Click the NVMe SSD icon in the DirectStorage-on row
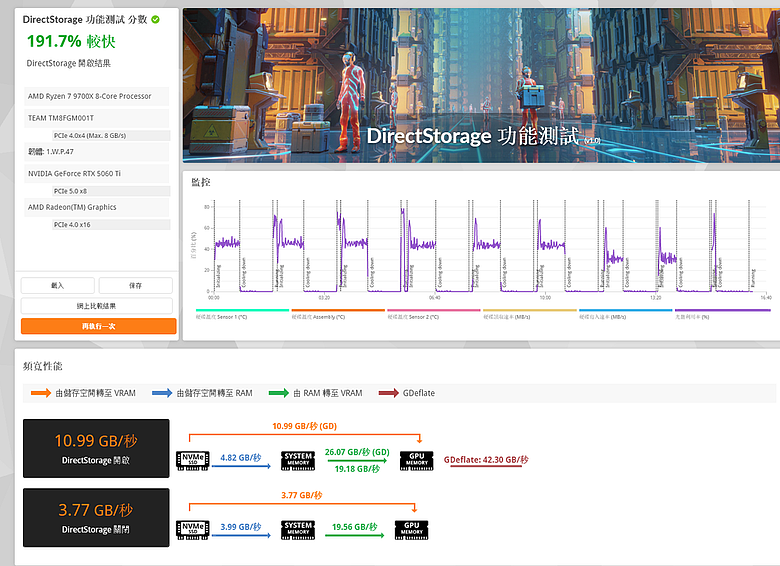The image size is (780, 566). 193,461
